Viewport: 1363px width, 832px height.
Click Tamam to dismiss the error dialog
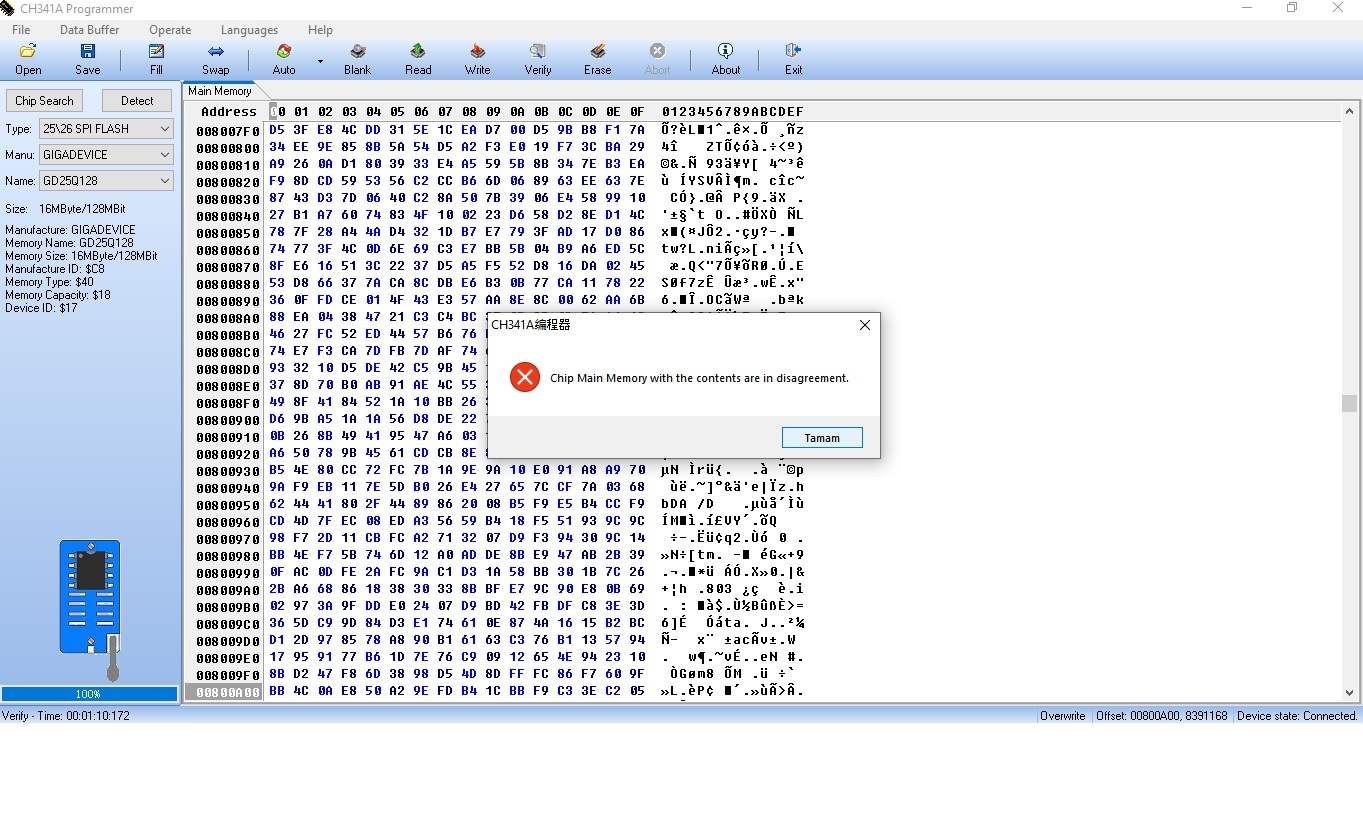pyautogui.click(x=821, y=438)
